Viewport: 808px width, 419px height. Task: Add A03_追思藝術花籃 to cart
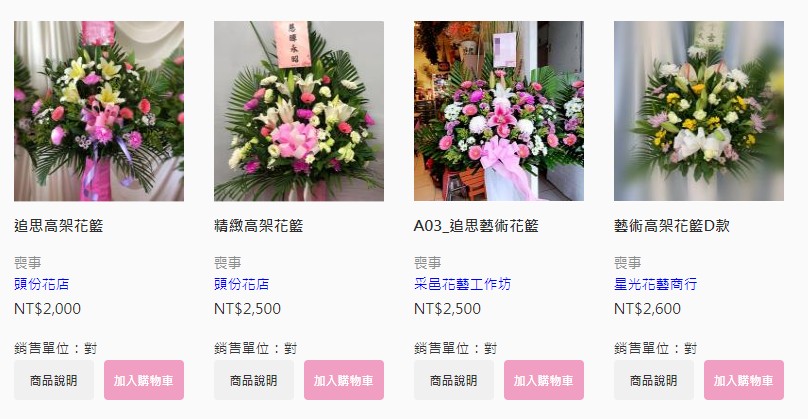tap(544, 380)
